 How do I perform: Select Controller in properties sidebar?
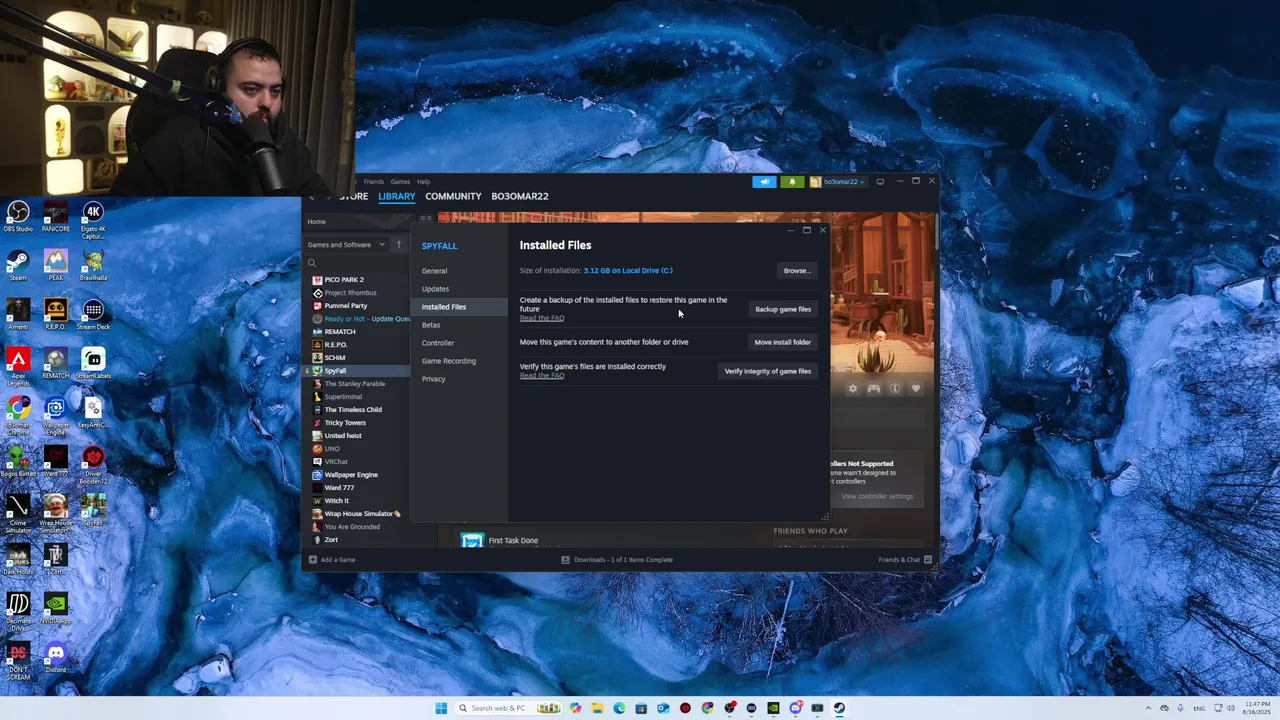[x=459, y=343]
